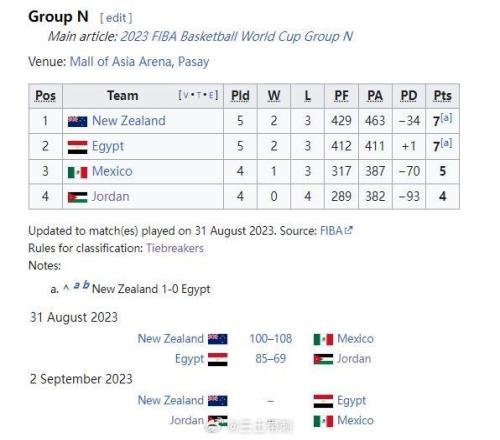Click Egypt flag in 2 September fixture
This screenshot has width=500, height=440.
coord(323,401)
